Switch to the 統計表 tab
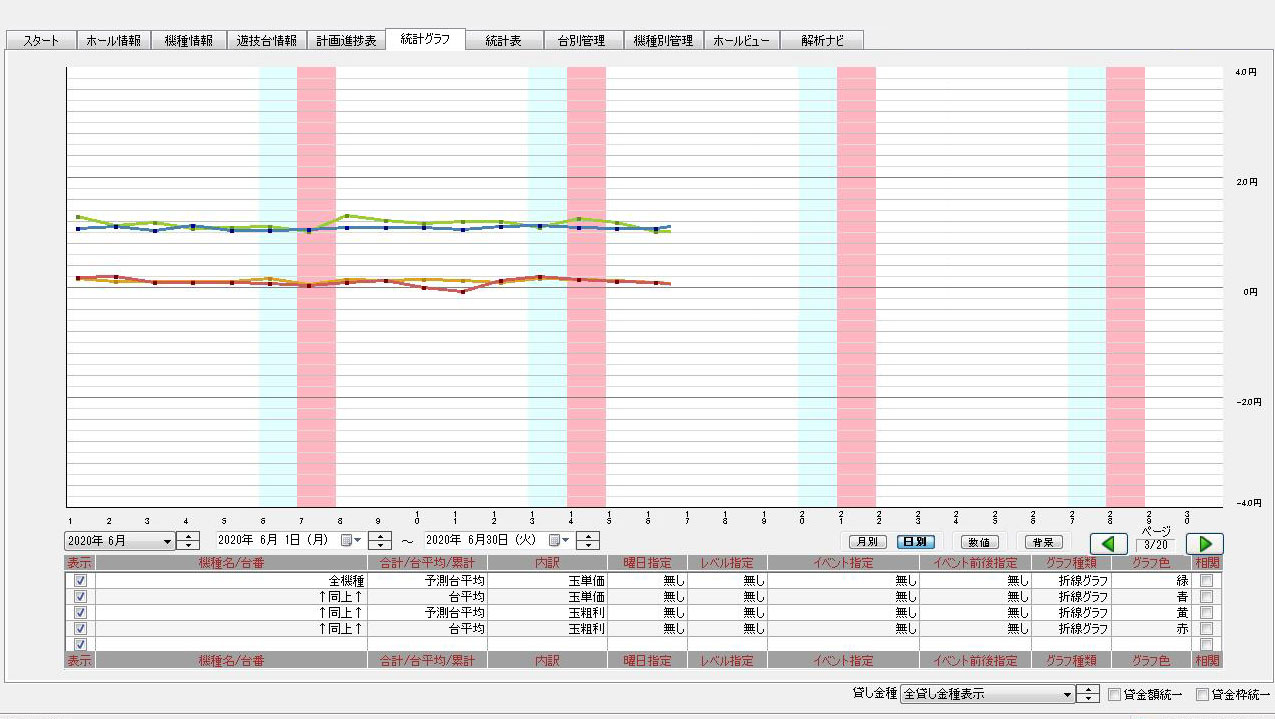Image resolution: width=1275 pixels, height=719 pixels. click(503, 41)
